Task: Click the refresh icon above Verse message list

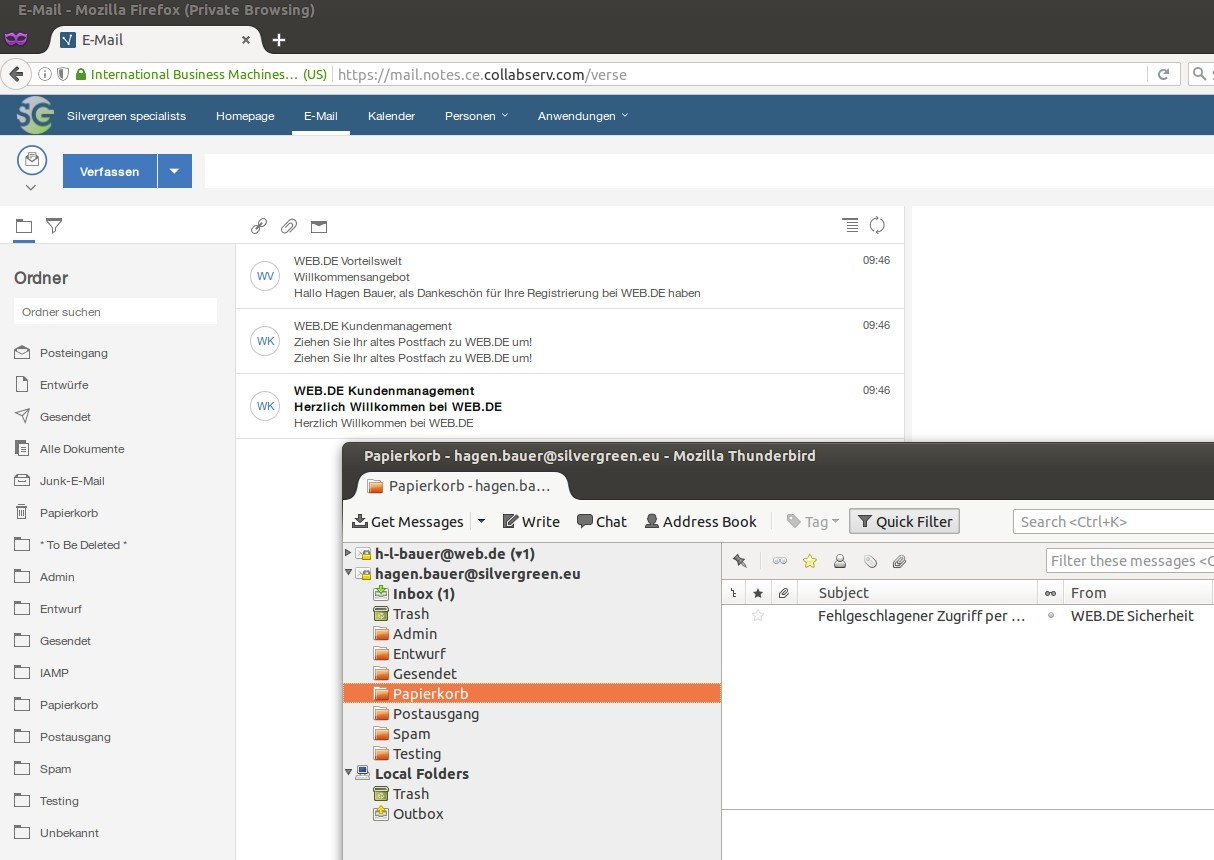Action: 877,225
